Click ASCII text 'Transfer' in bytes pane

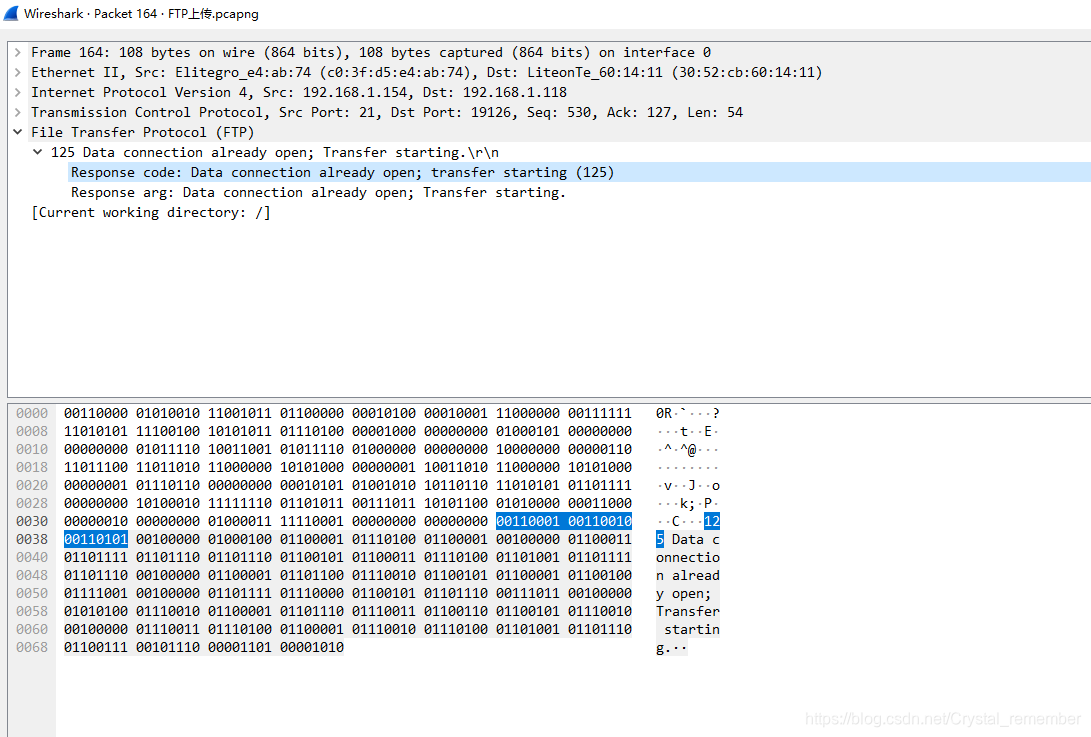687,612
